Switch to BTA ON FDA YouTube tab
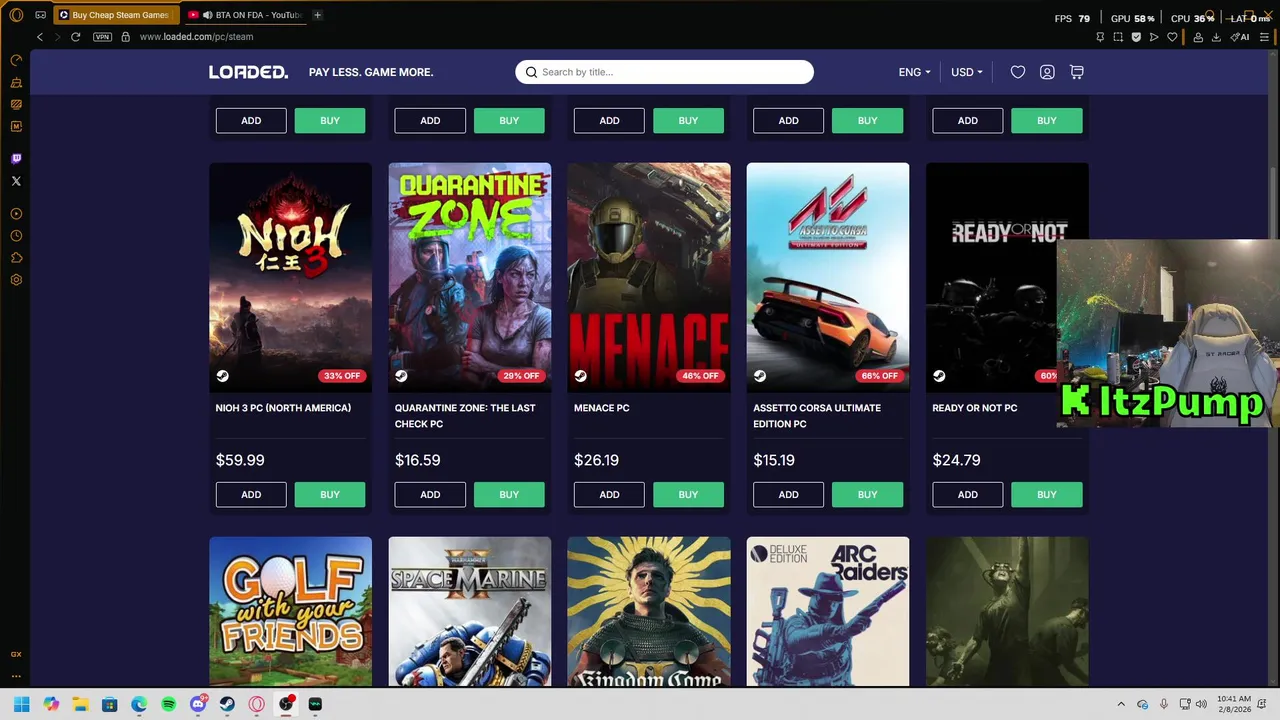The image size is (1280, 720). point(246,15)
